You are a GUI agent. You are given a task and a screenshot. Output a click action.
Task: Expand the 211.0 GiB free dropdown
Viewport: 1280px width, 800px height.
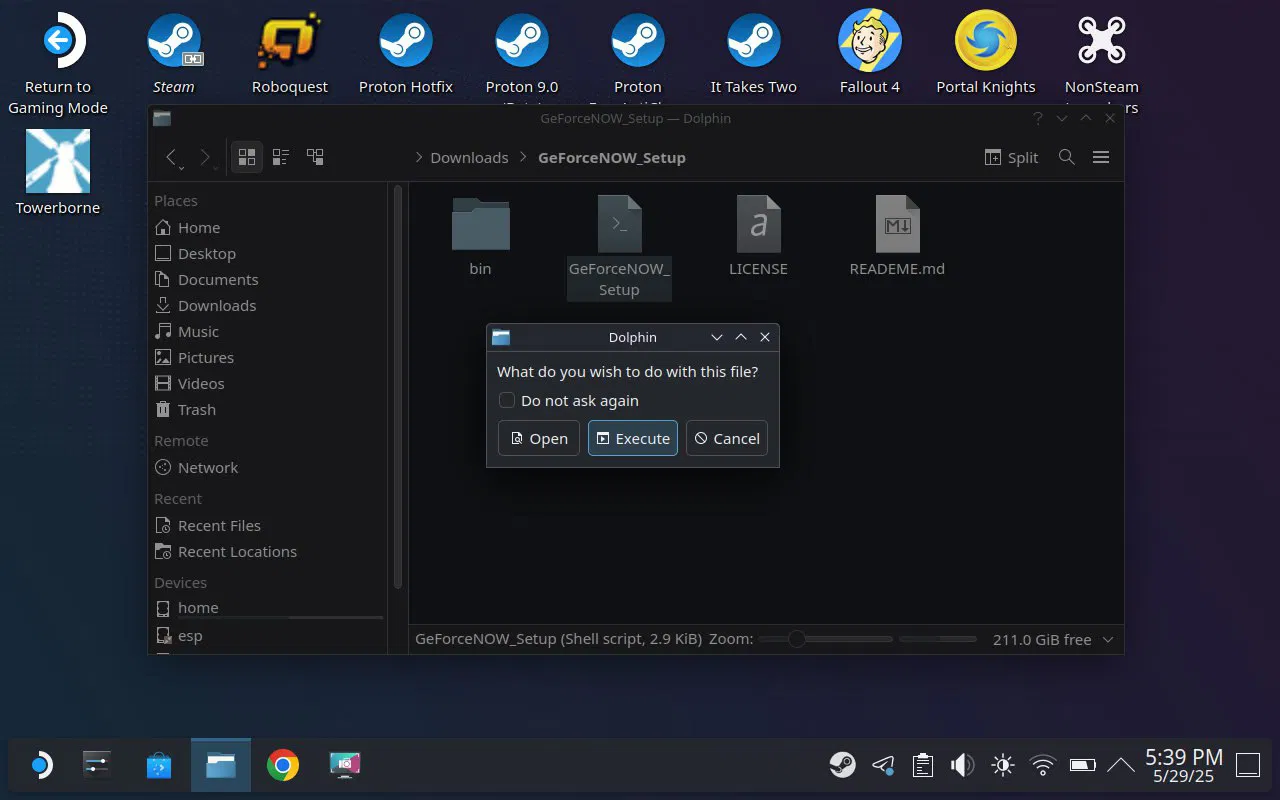point(1107,640)
